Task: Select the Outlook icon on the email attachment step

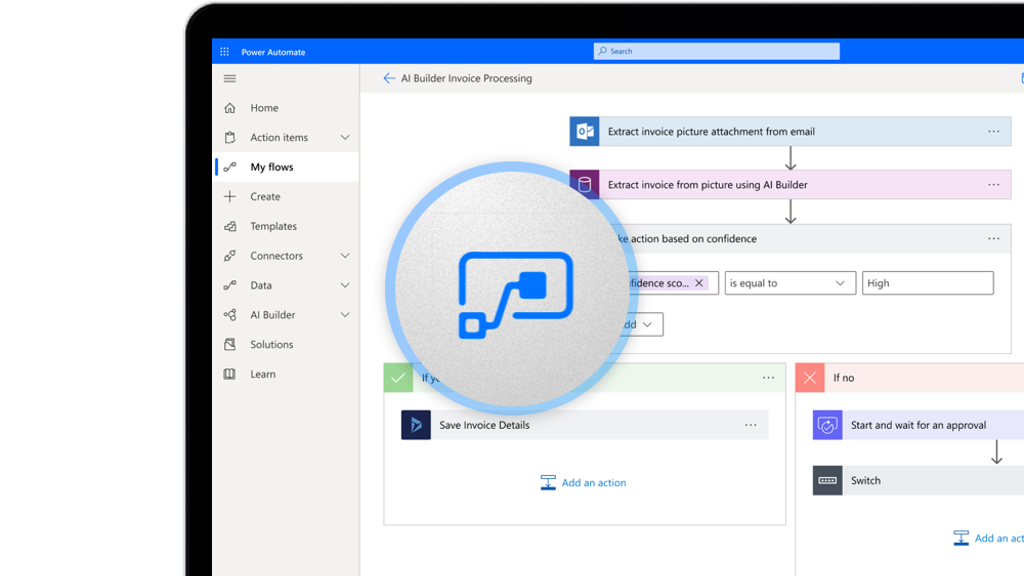Action: pos(583,131)
